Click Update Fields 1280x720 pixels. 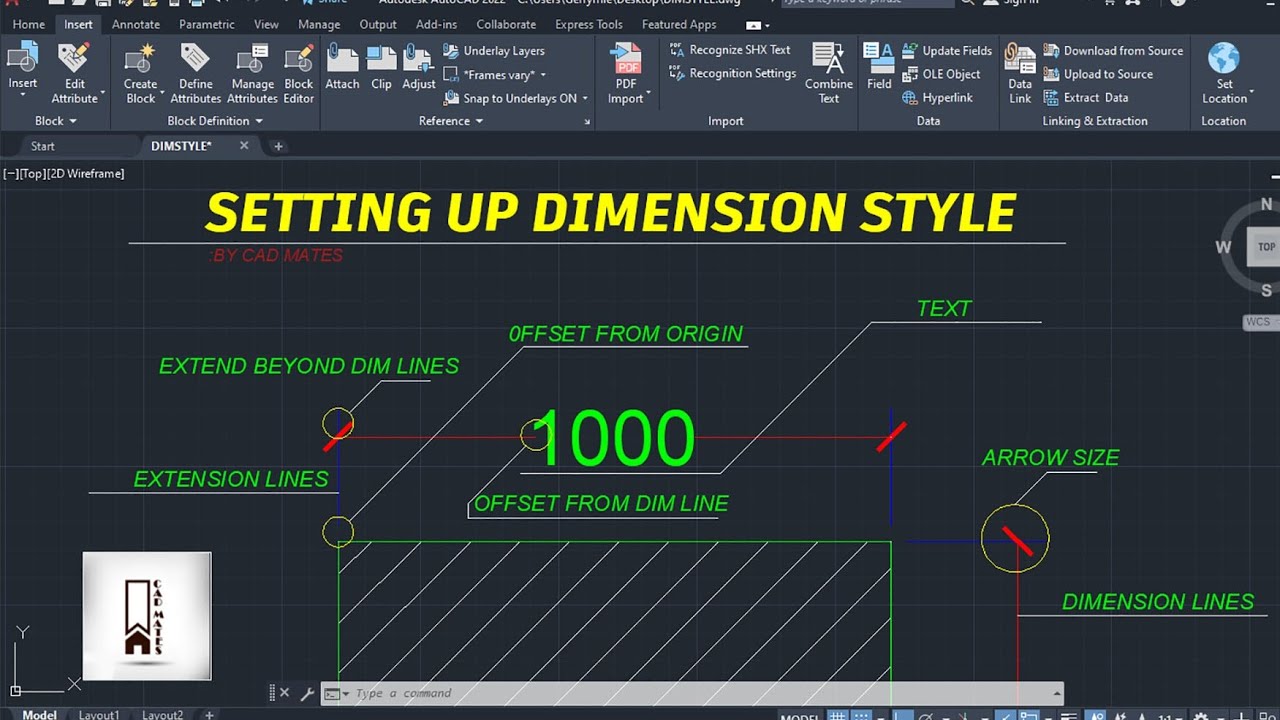pos(947,50)
